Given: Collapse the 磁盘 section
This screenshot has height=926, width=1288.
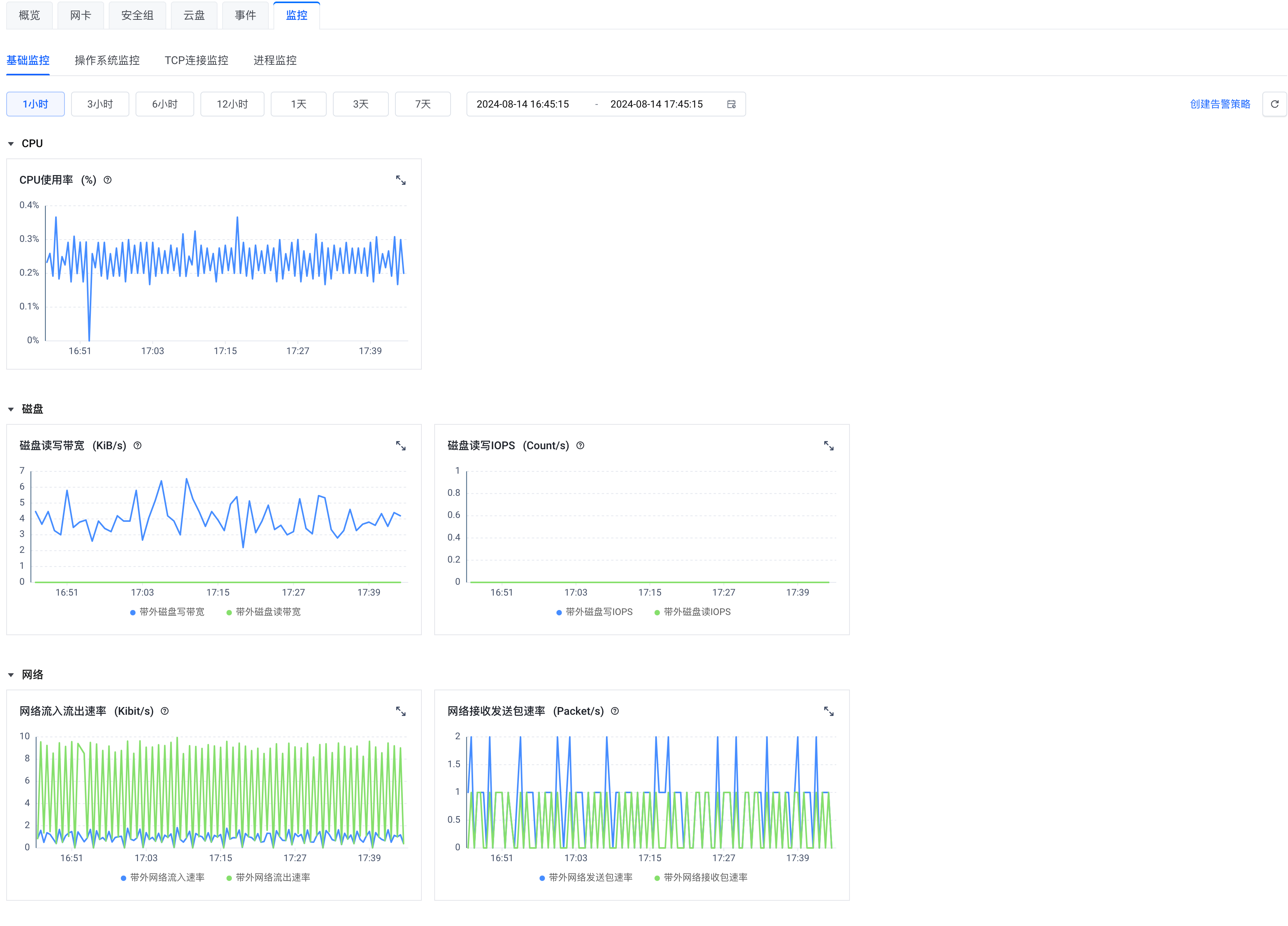Looking at the screenshot, I should coord(11,409).
